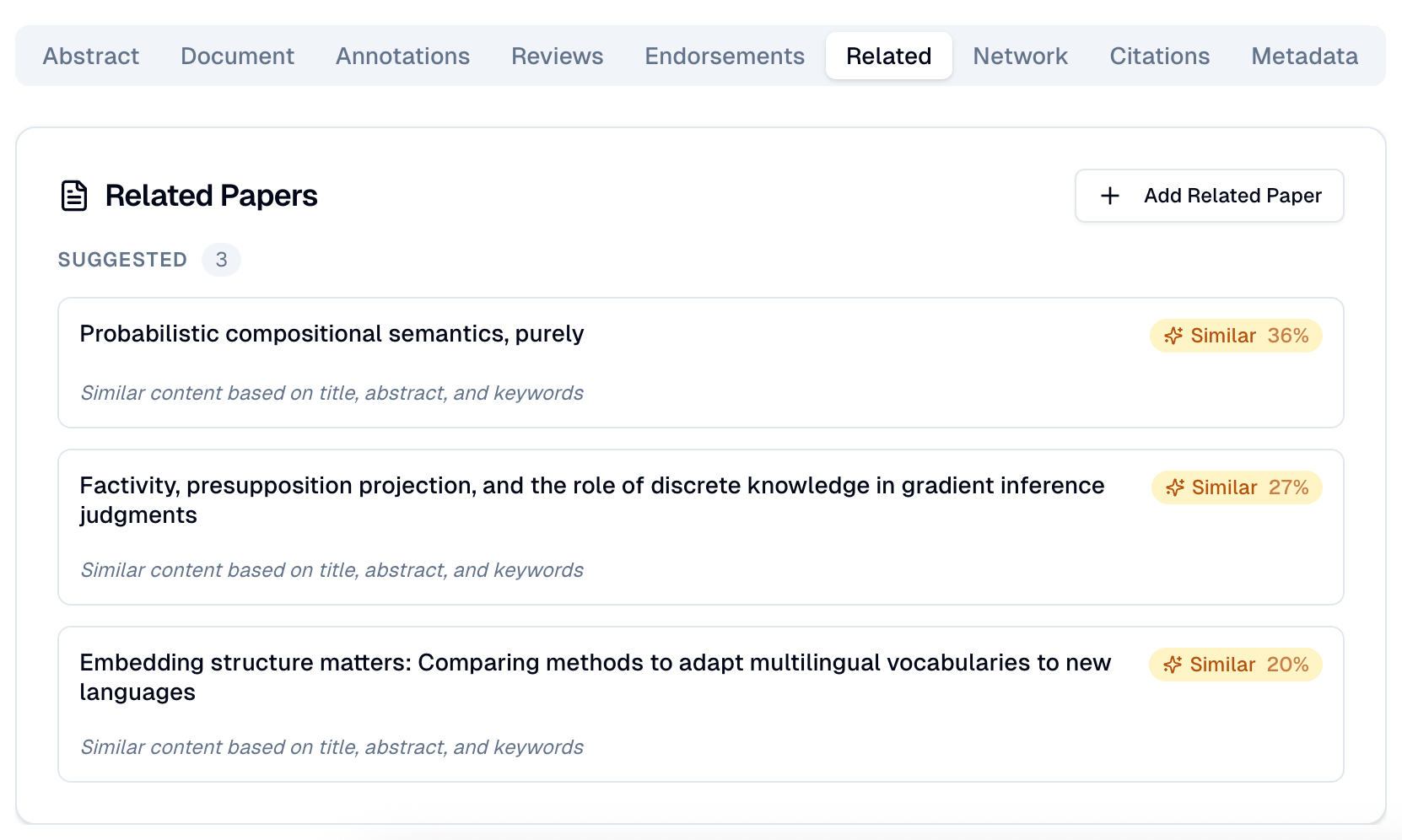Open Factivity, presupposition projection paper

click(590, 486)
